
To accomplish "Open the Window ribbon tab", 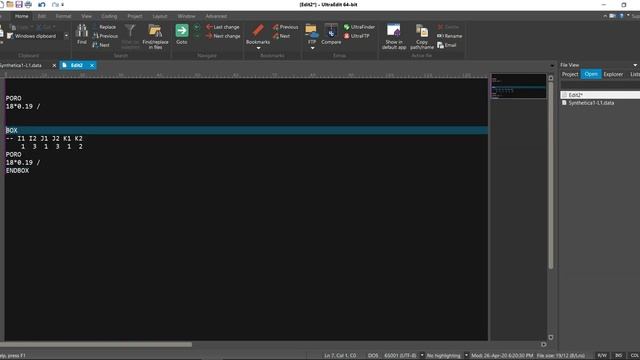I will 186,16.
